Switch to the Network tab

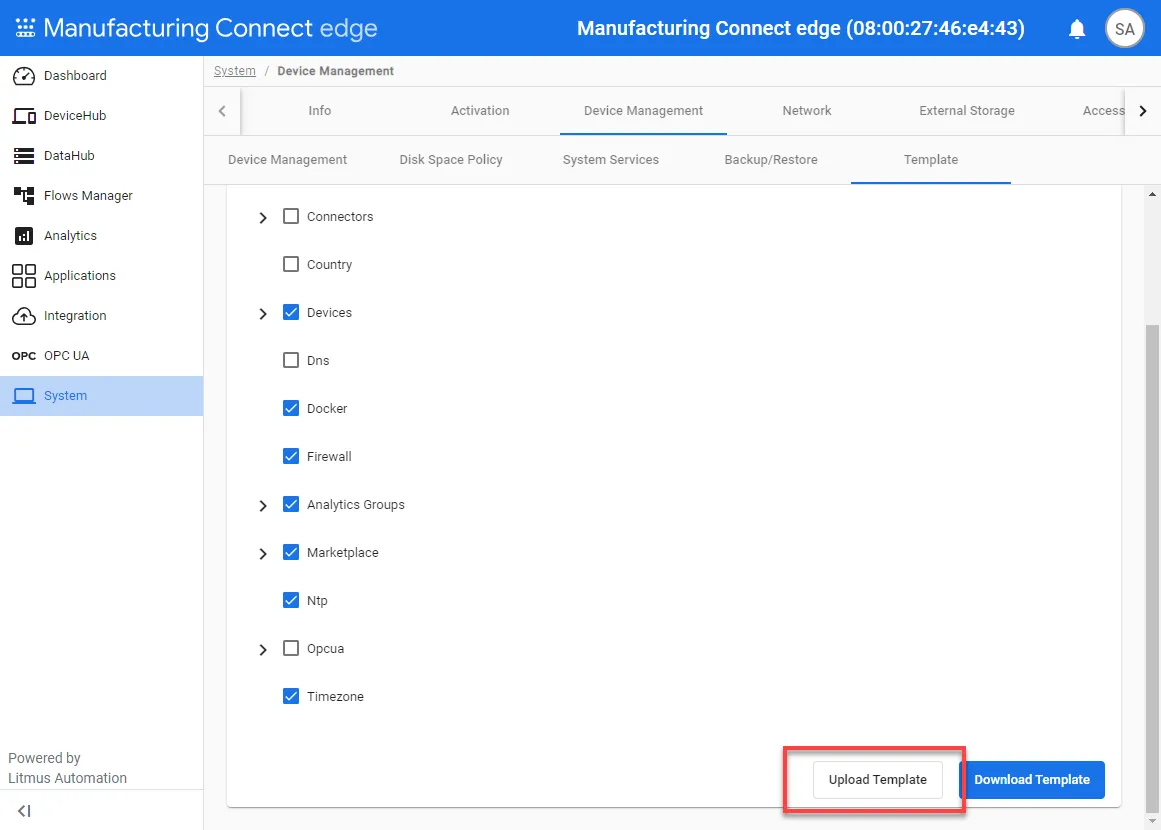(806, 110)
